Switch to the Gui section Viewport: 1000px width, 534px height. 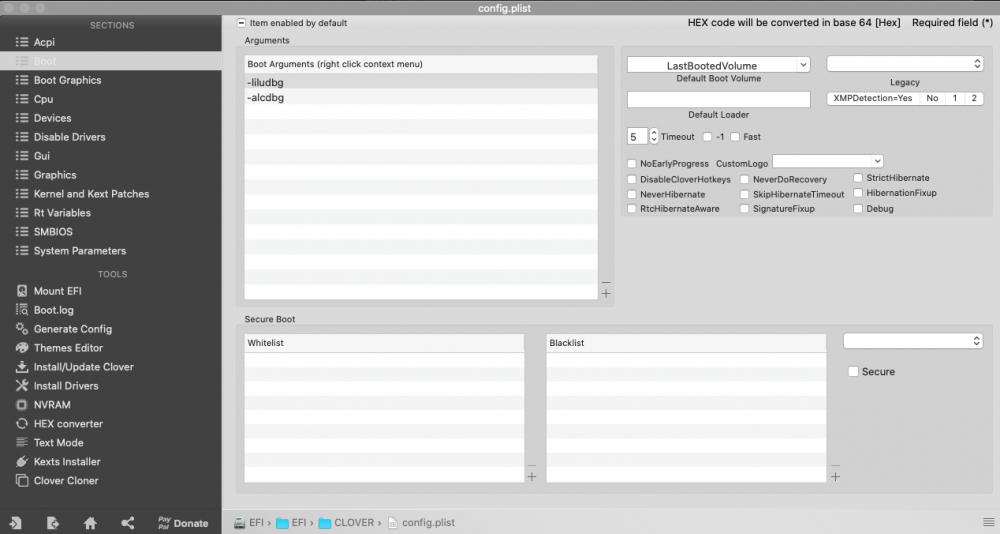coord(41,156)
